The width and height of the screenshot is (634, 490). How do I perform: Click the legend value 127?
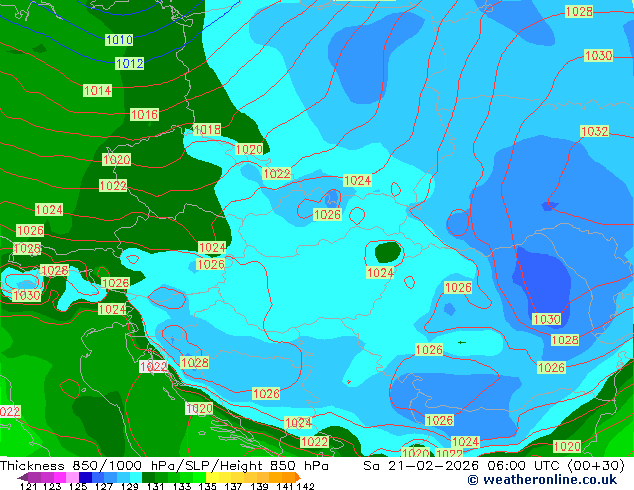pyautogui.click(x=104, y=486)
